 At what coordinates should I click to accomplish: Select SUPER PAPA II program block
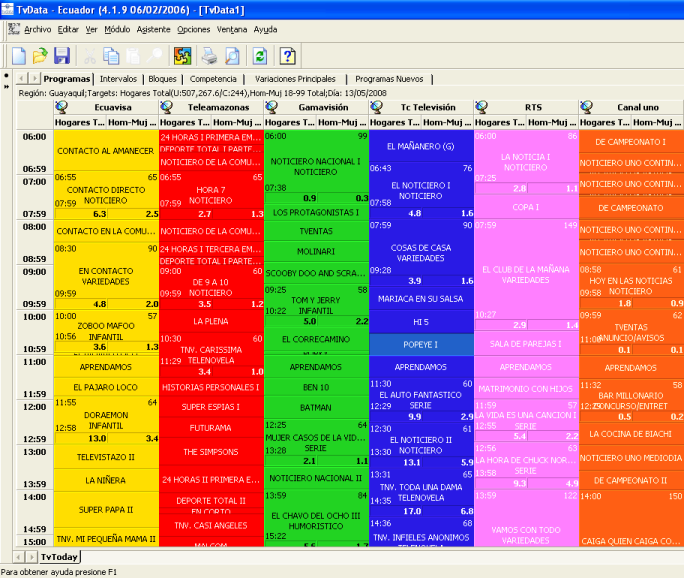pos(106,510)
